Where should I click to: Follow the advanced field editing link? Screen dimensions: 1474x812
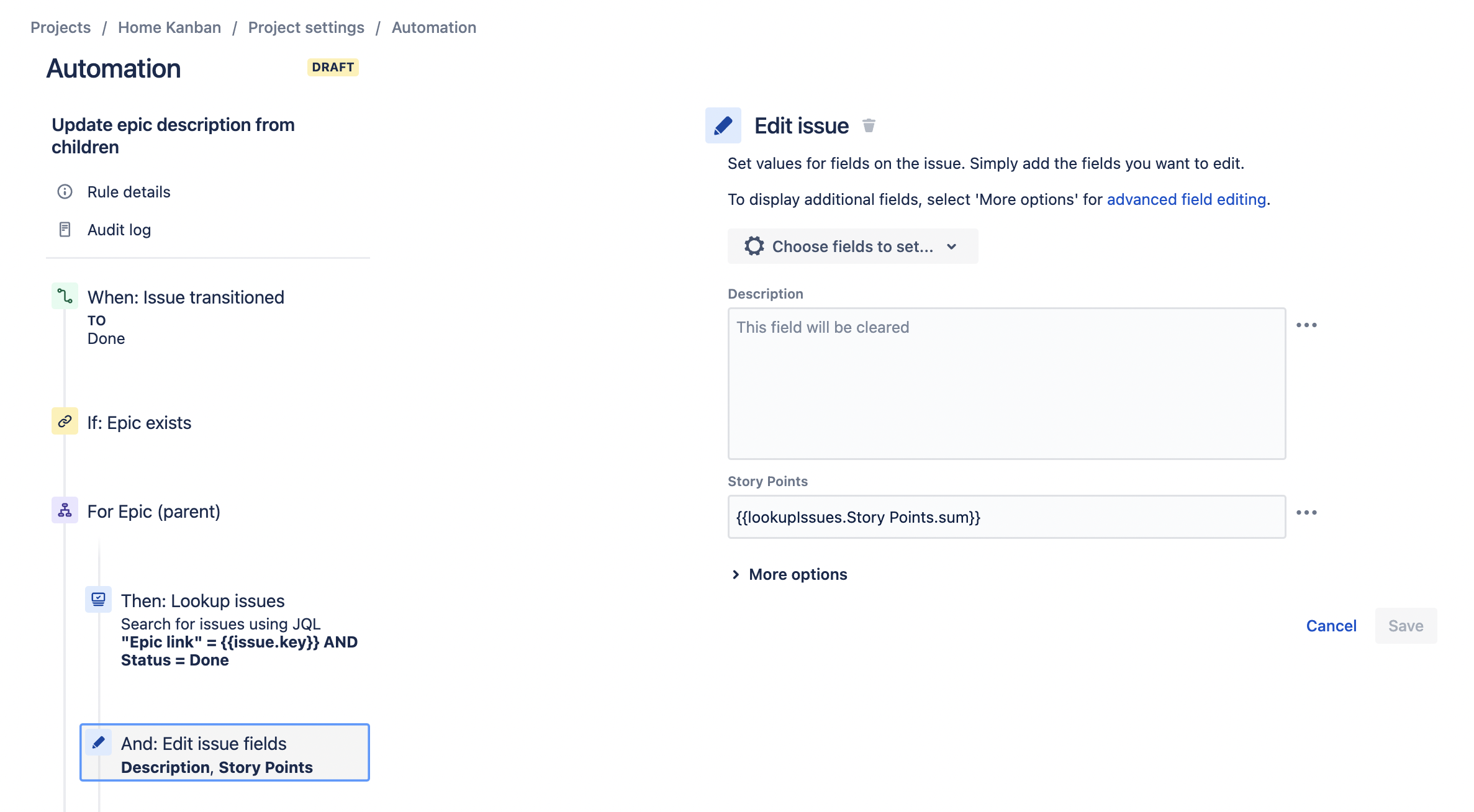[x=1187, y=199]
